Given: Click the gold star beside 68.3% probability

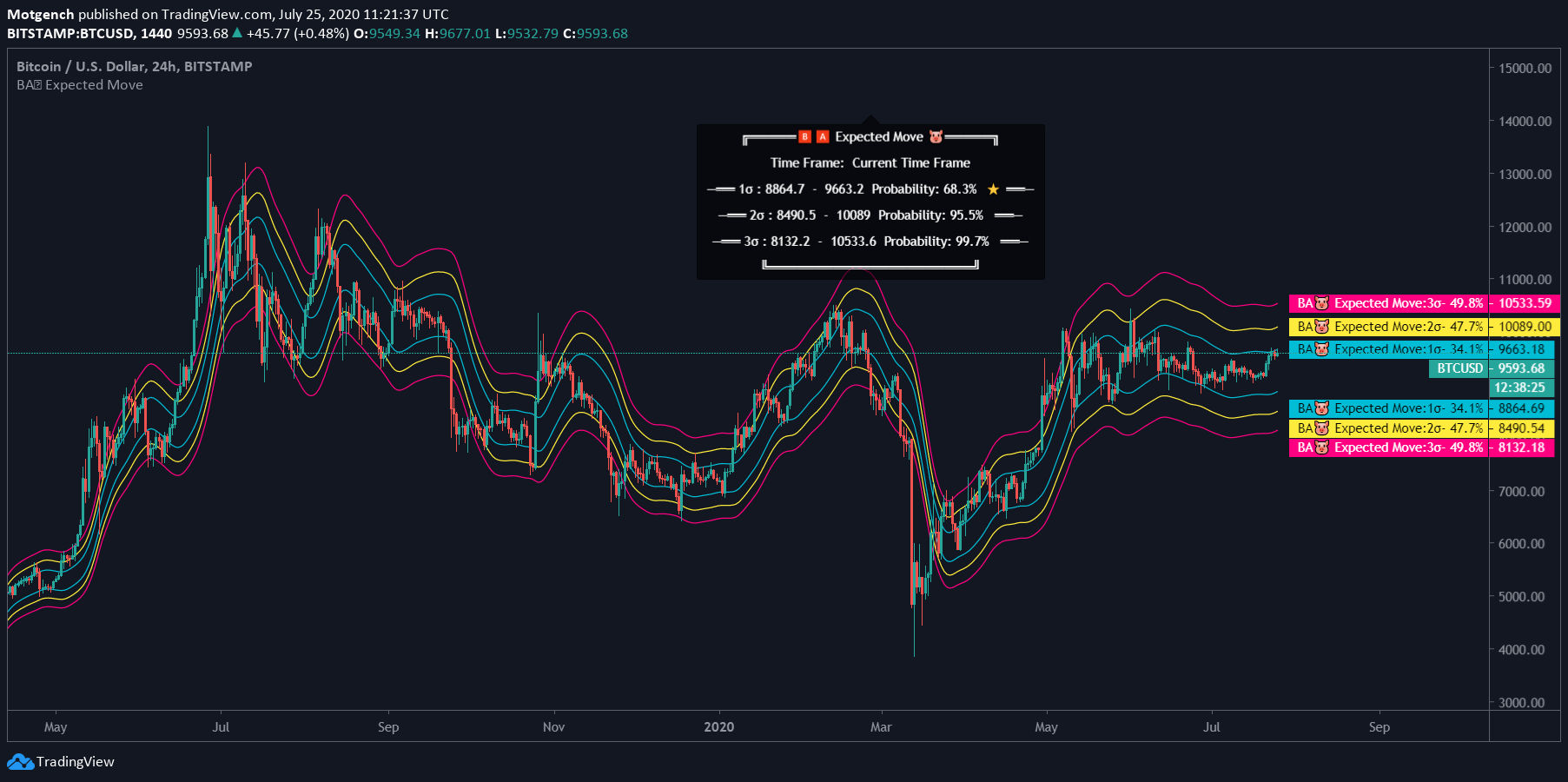Looking at the screenshot, I should [993, 189].
